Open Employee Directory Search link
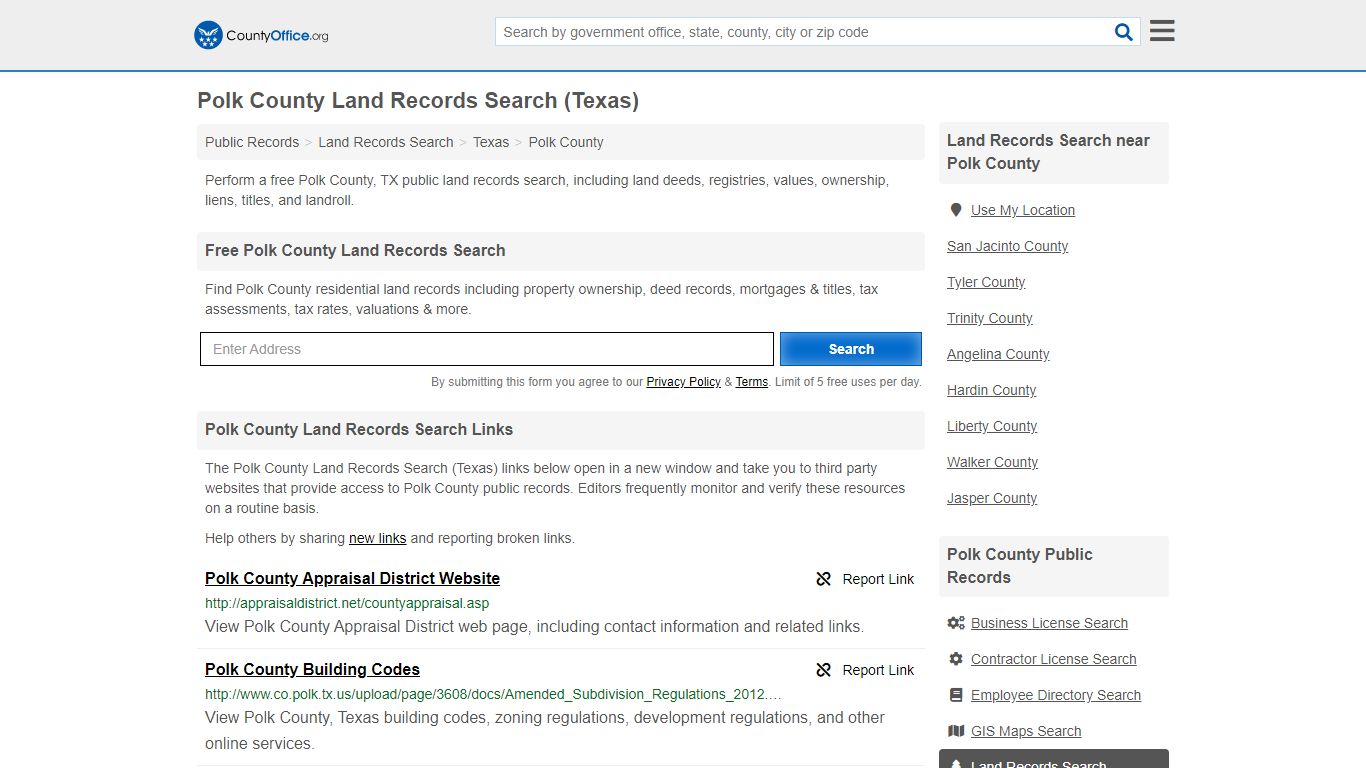 point(1056,695)
